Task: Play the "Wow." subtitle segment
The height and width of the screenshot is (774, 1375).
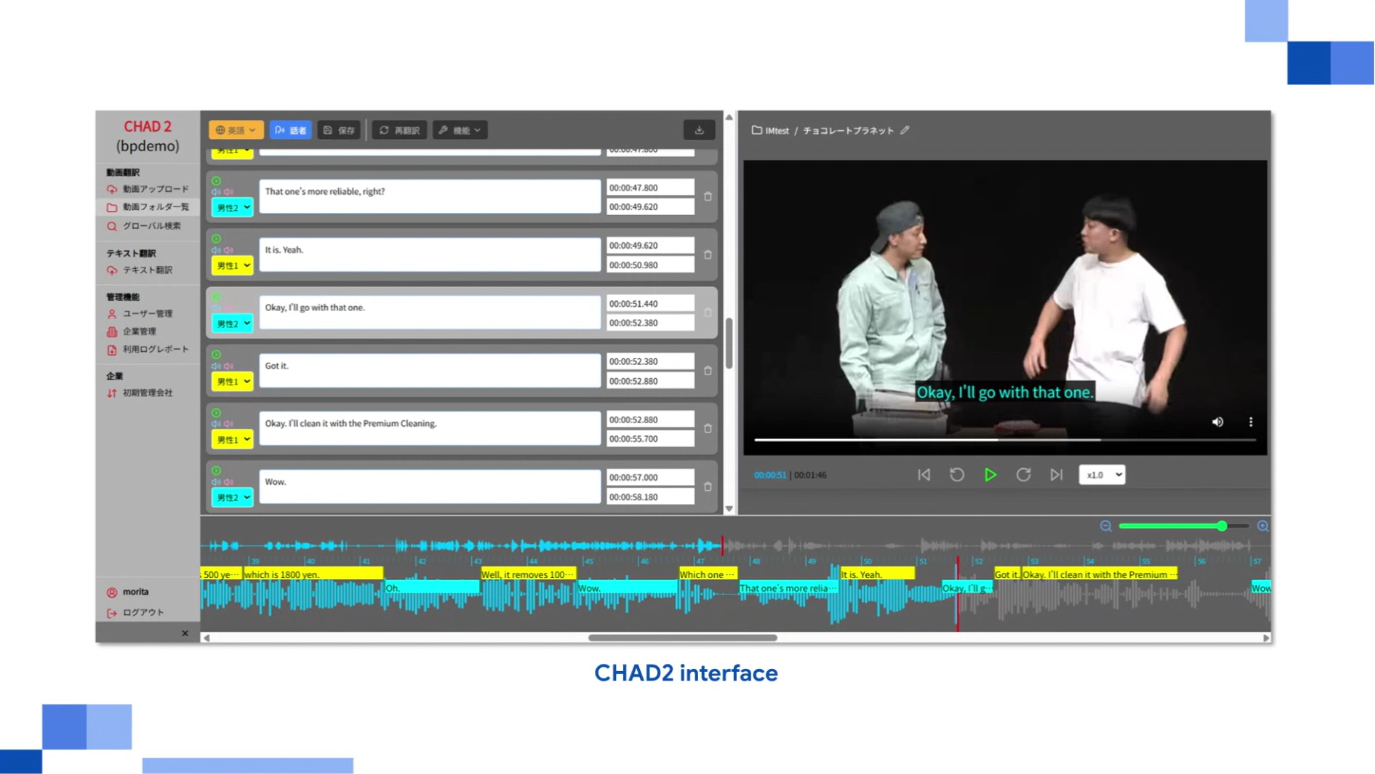Action: click(x=216, y=471)
